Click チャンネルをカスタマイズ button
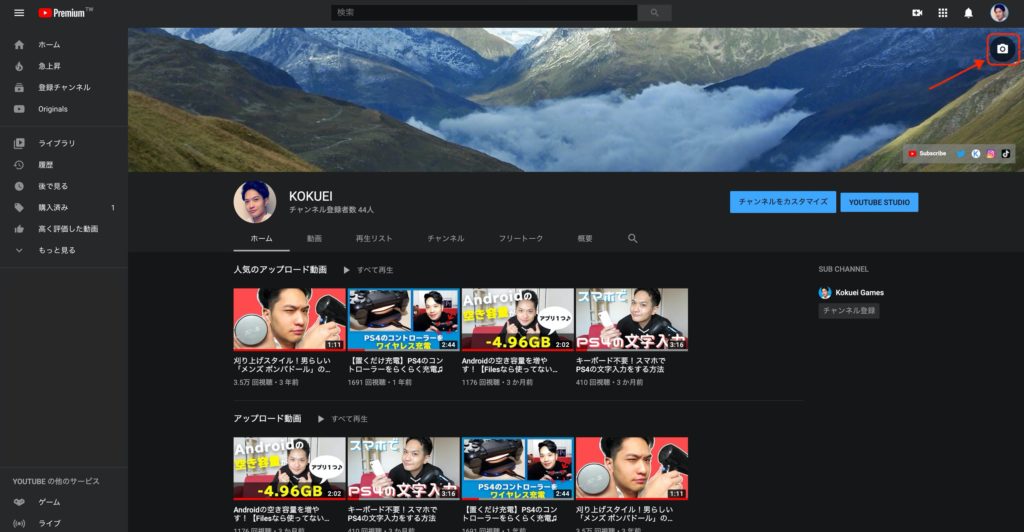 coord(783,202)
